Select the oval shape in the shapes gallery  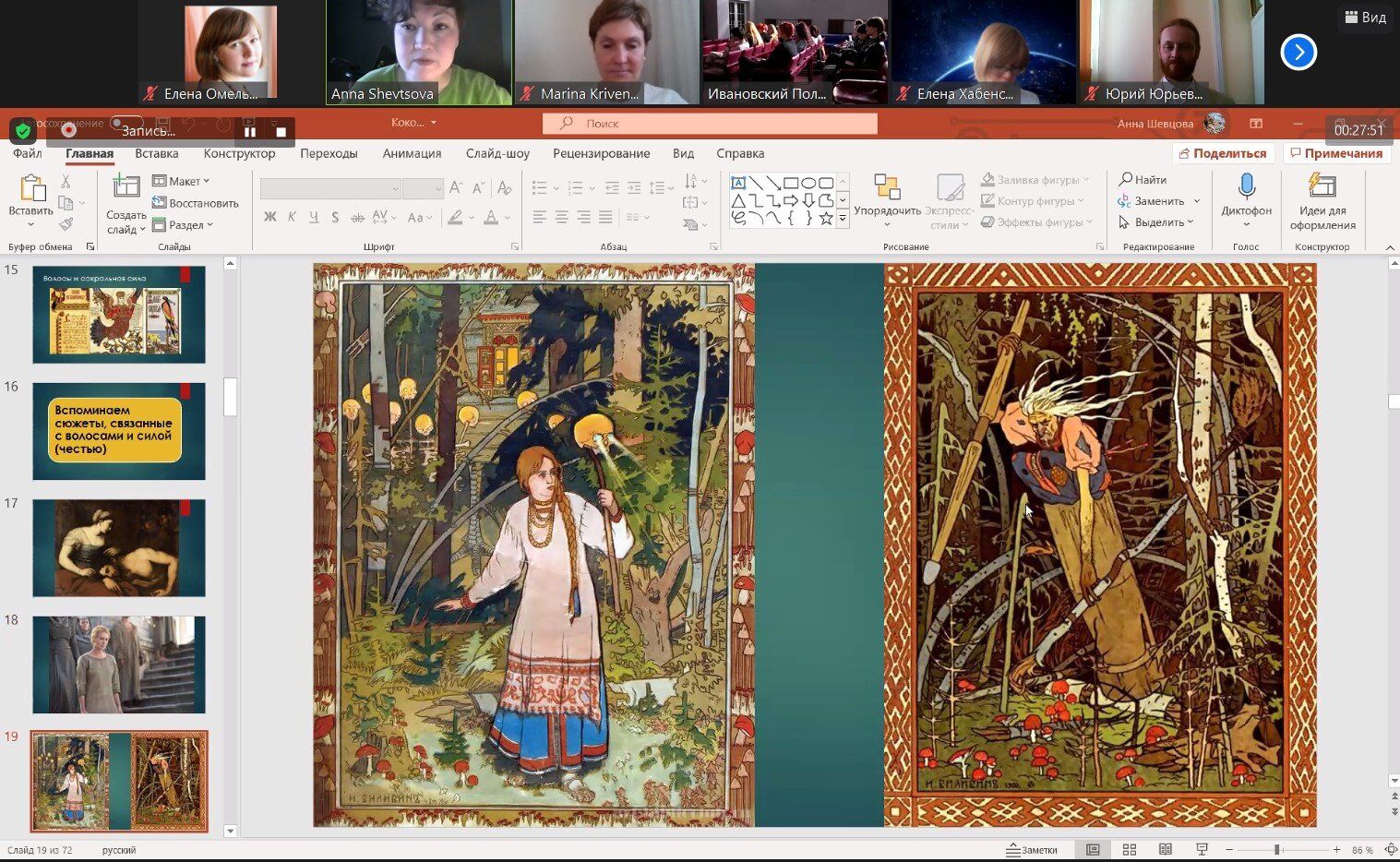pos(808,183)
